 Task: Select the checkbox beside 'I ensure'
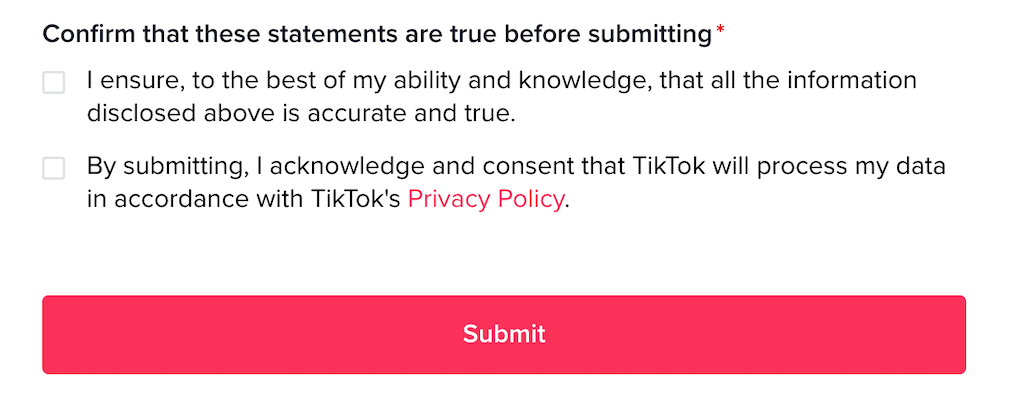[x=54, y=82]
